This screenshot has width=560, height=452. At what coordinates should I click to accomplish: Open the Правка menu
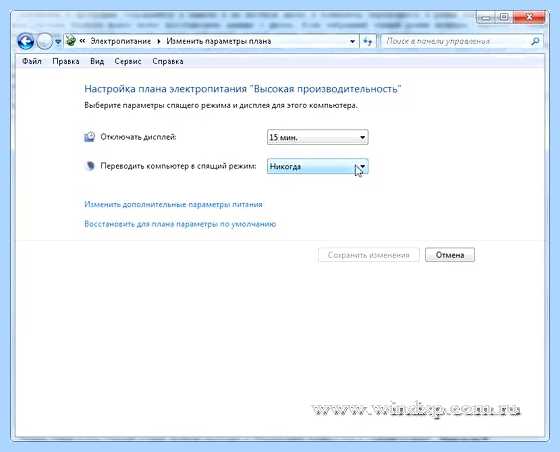tap(66, 61)
